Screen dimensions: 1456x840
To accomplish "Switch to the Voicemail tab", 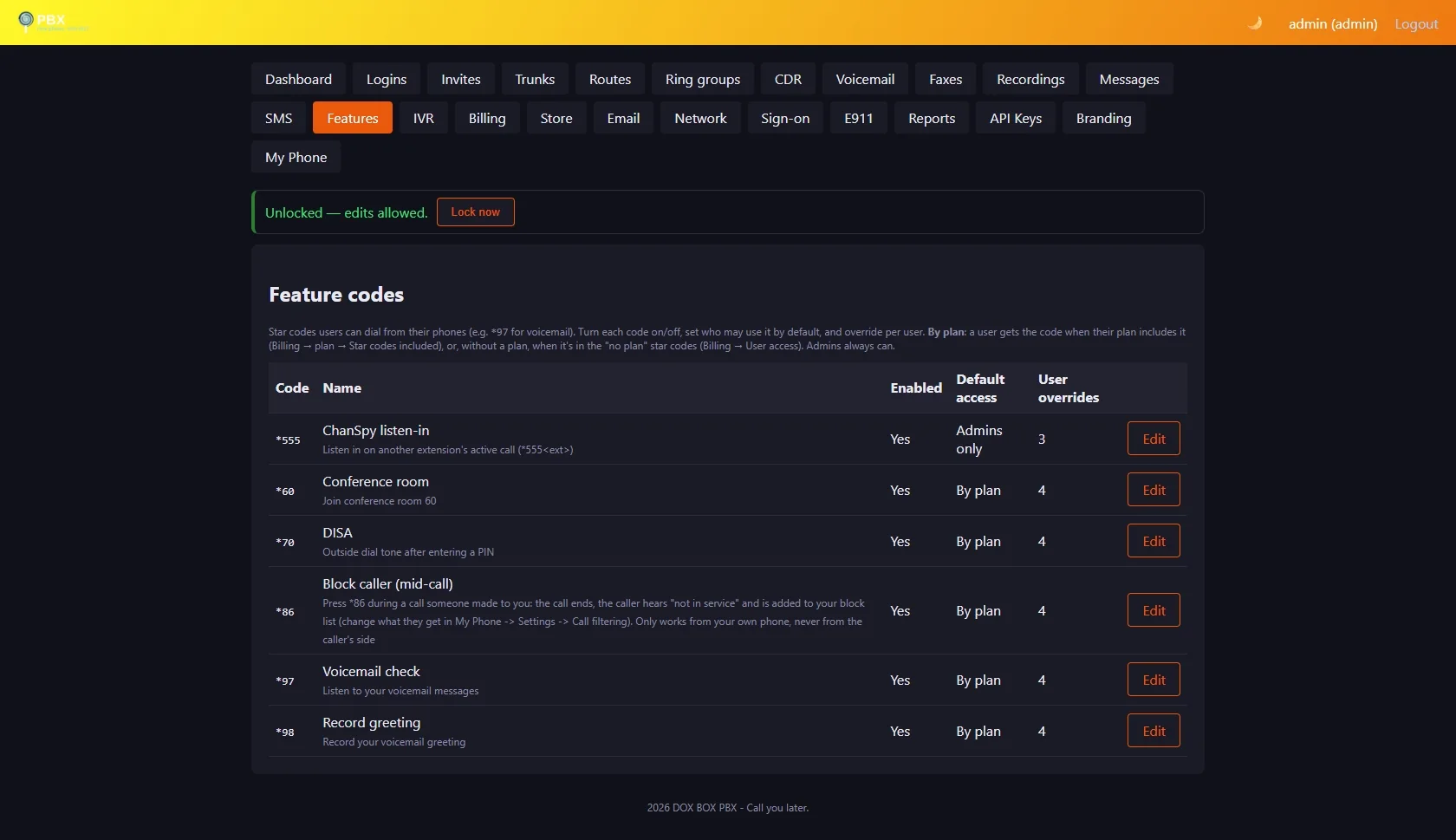I will [x=865, y=79].
